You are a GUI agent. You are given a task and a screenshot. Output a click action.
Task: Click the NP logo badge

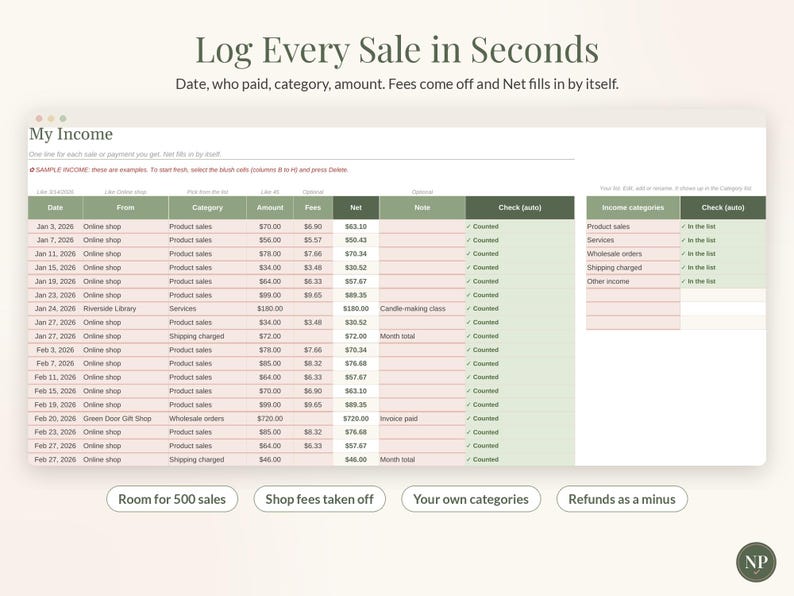click(756, 562)
